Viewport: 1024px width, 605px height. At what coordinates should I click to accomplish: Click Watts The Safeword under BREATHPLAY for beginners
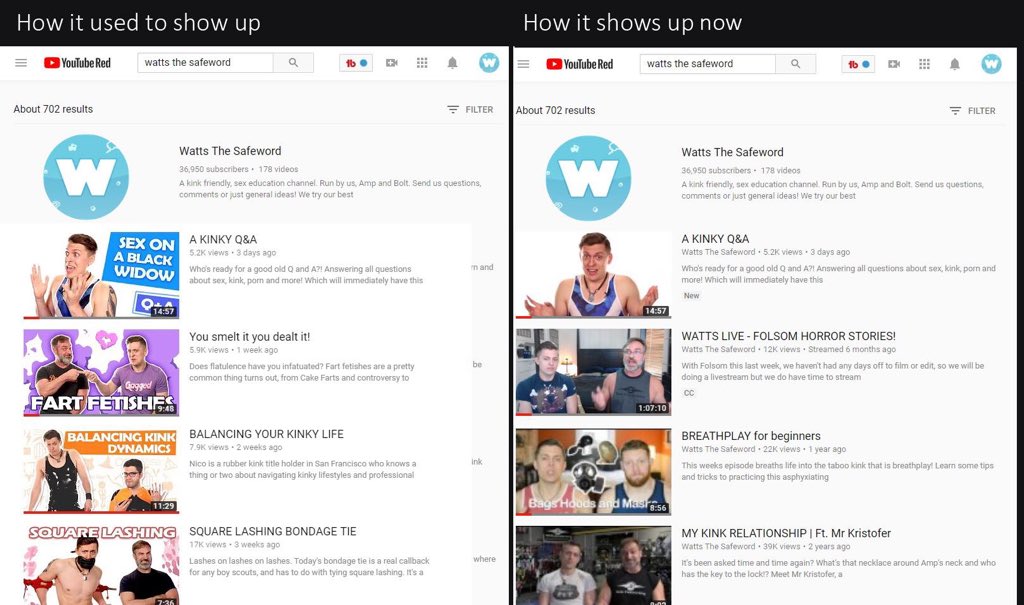tap(718, 450)
